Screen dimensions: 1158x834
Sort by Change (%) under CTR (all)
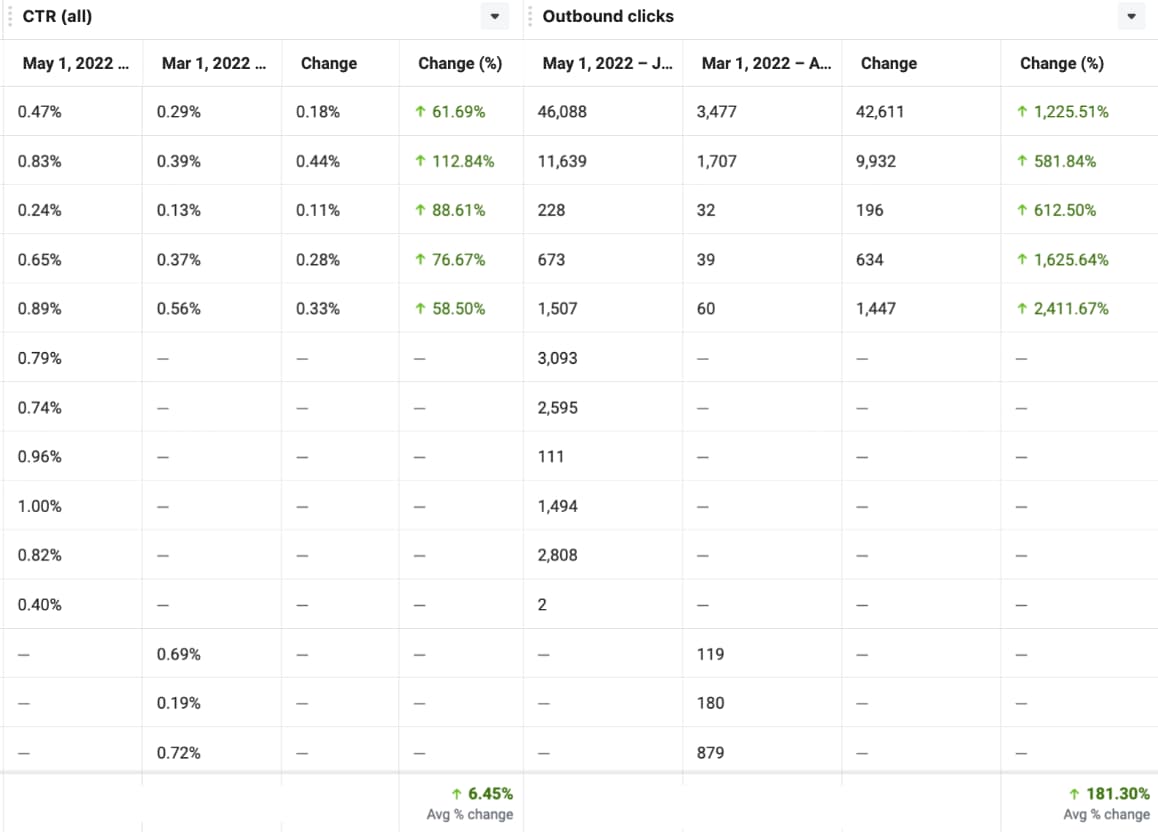coord(460,63)
